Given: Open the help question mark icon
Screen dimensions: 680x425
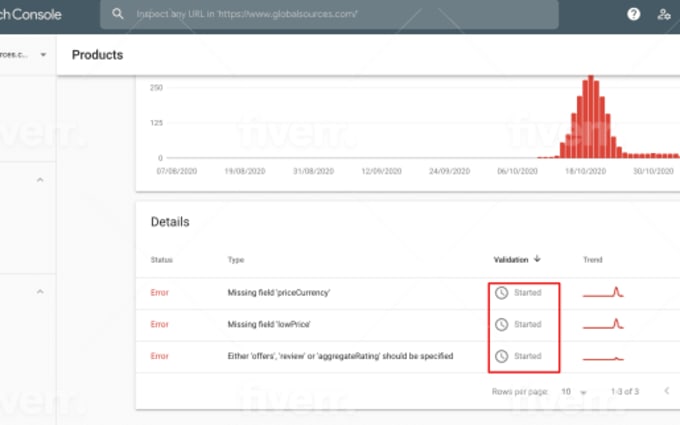Looking at the screenshot, I should pos(634,14).
